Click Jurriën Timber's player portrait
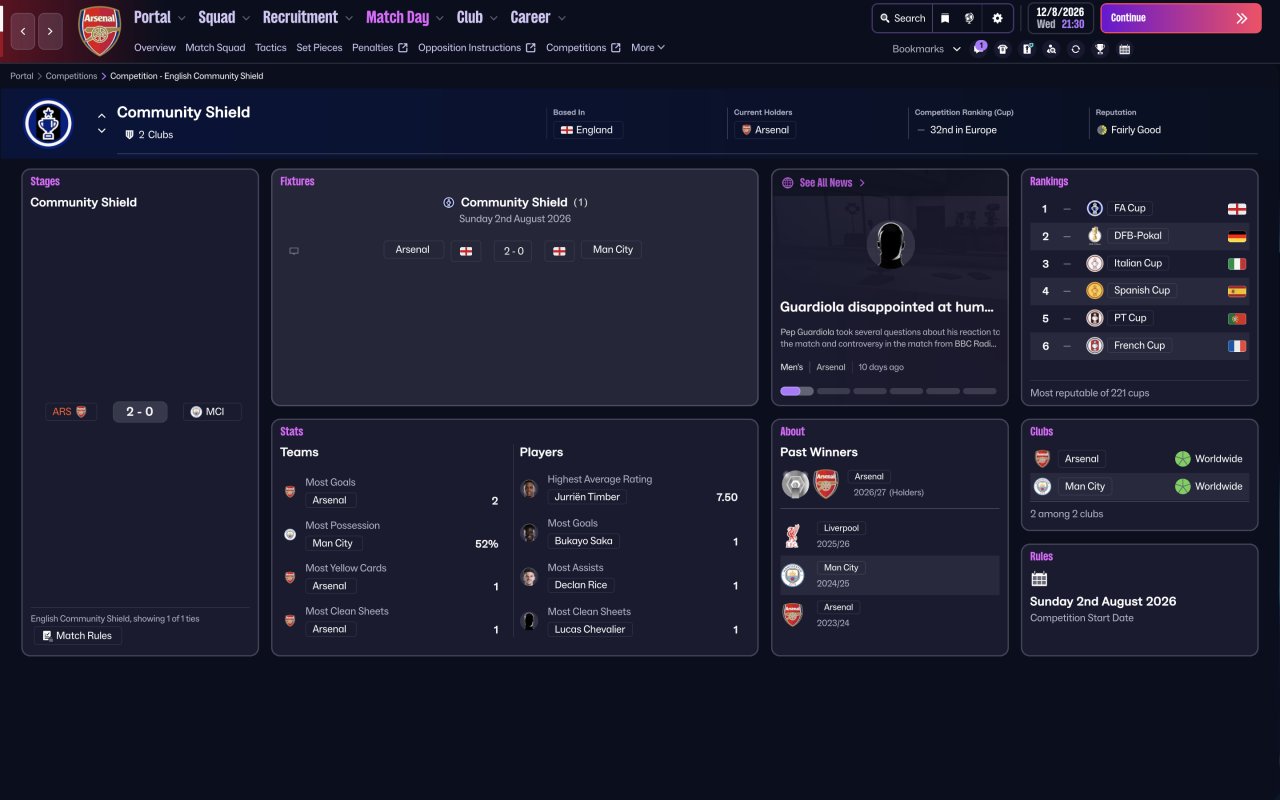Screen dimensions: 1280x800 [x=530, y=489]
